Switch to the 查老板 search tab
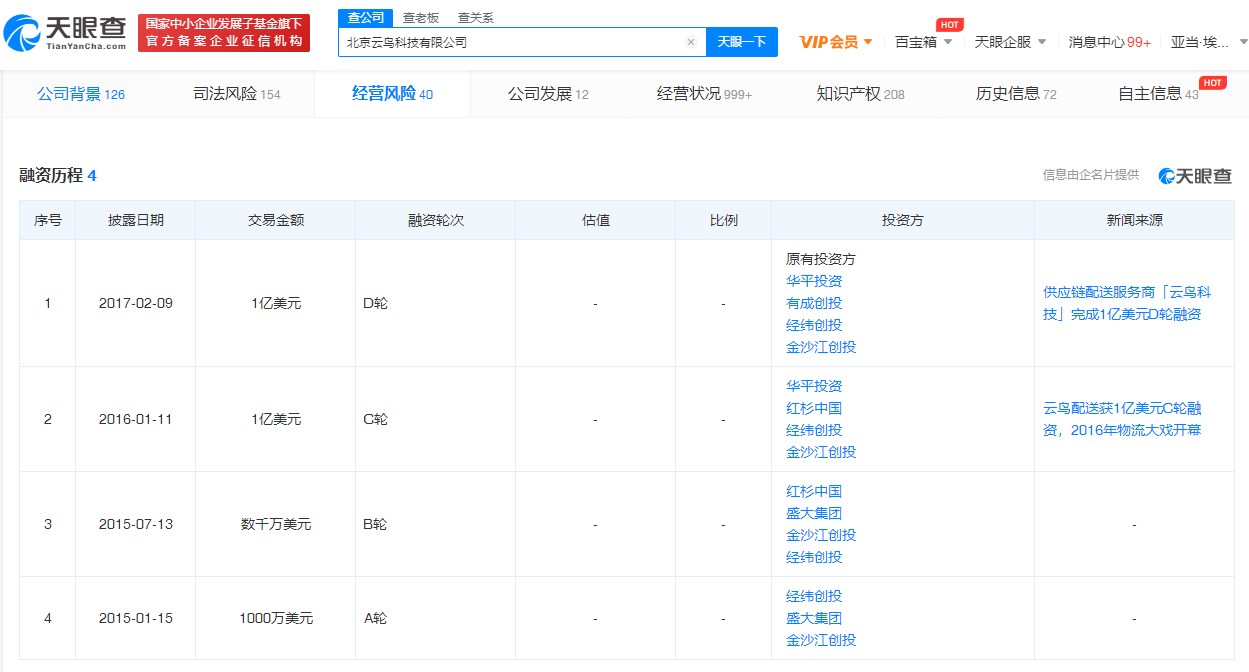 [x=421, y=18]
